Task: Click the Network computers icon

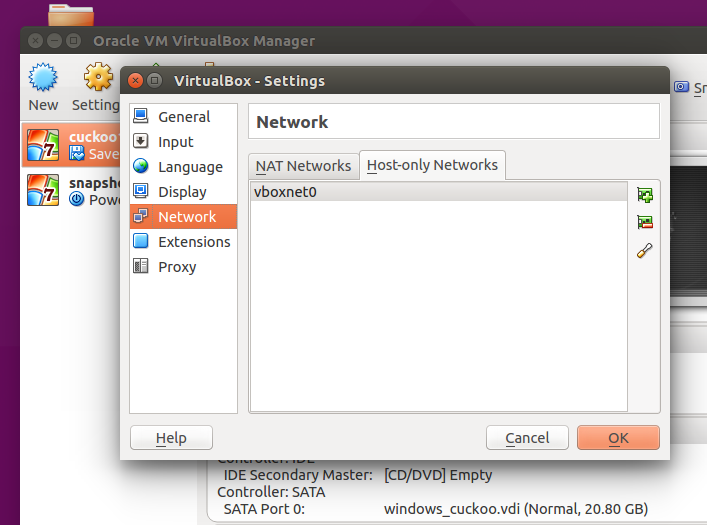Action: (x=141, y=216)
